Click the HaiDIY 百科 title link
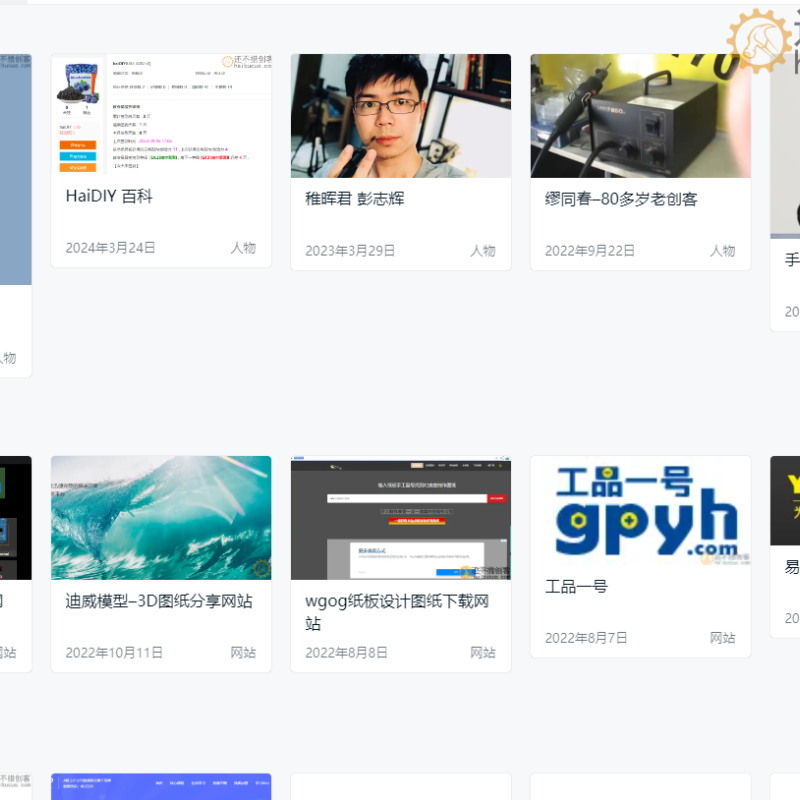 click(109, 196)
